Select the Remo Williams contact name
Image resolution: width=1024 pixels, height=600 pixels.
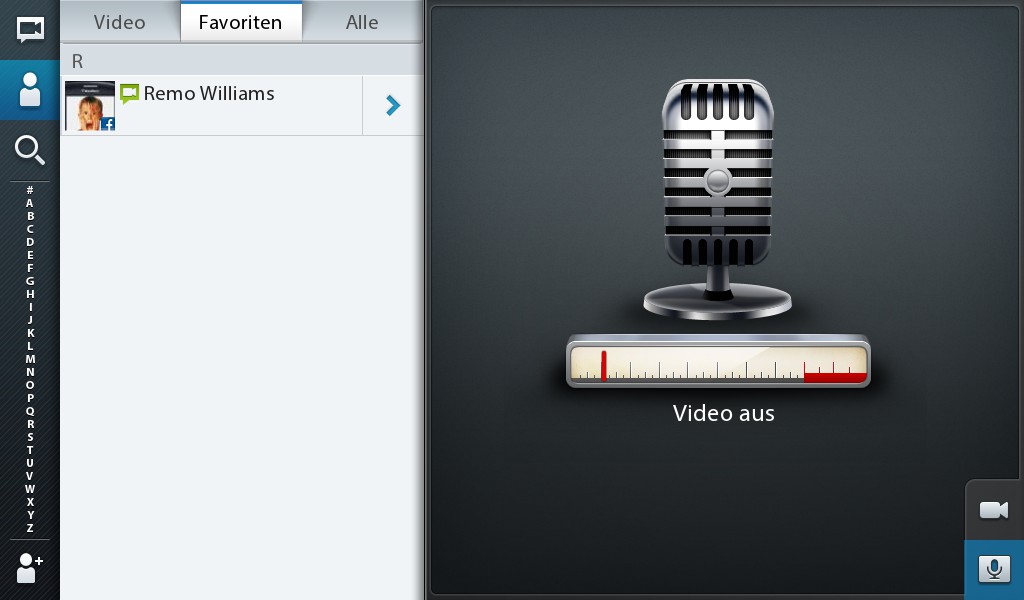[x=209, y=93]
